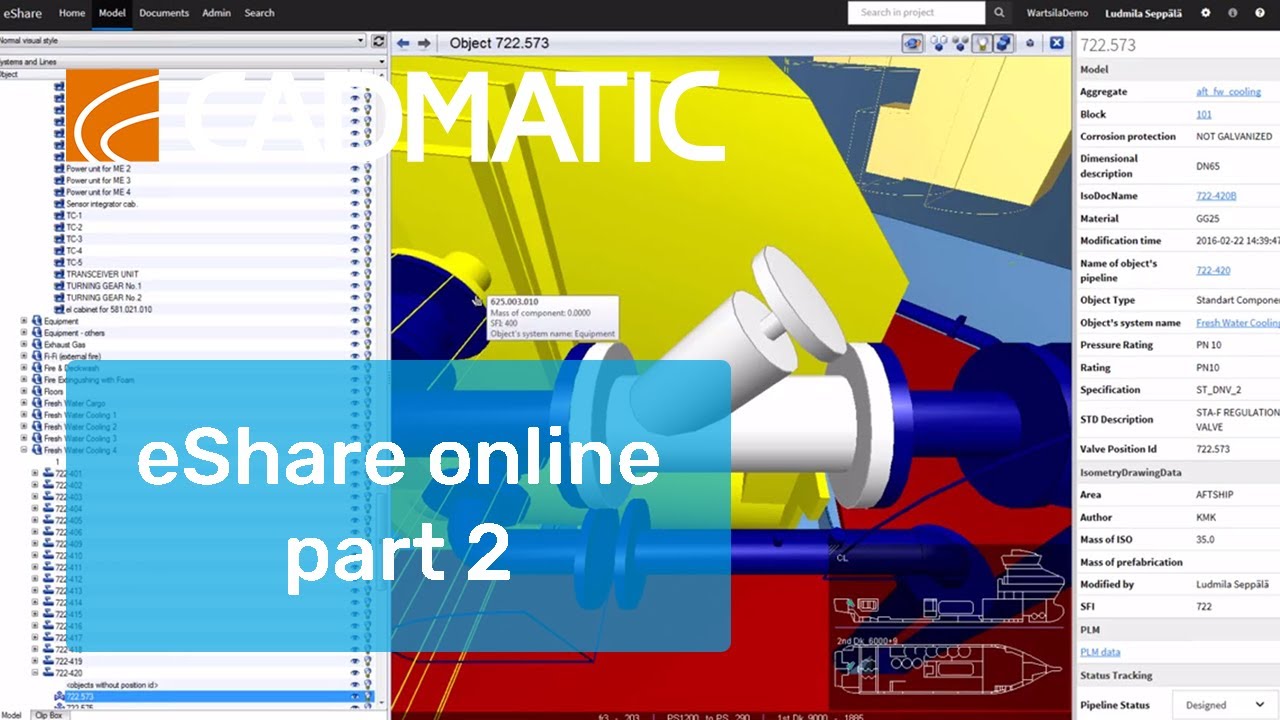Click the eShare logo
Viewport: 1280px width, 720px height.
point(21,13)
